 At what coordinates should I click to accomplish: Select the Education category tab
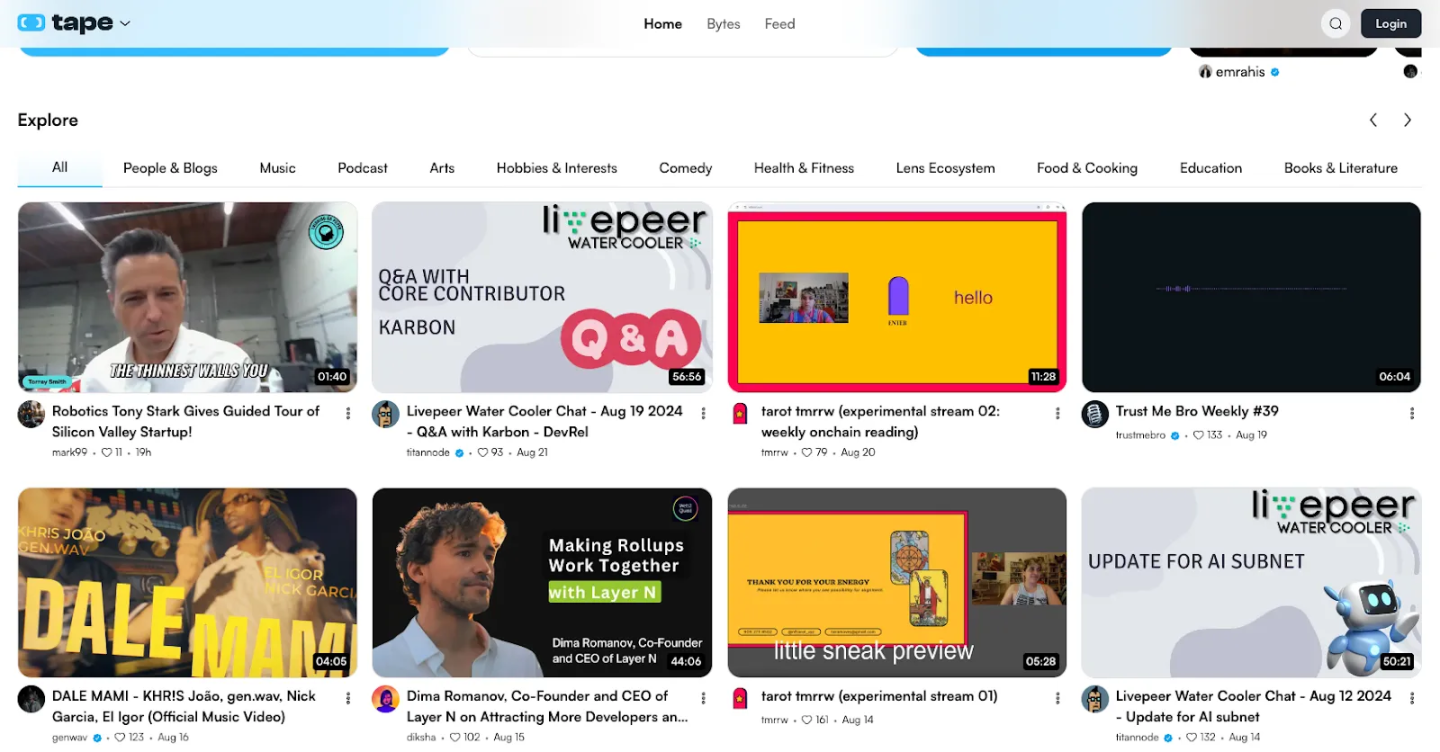tap(1211, 168)
